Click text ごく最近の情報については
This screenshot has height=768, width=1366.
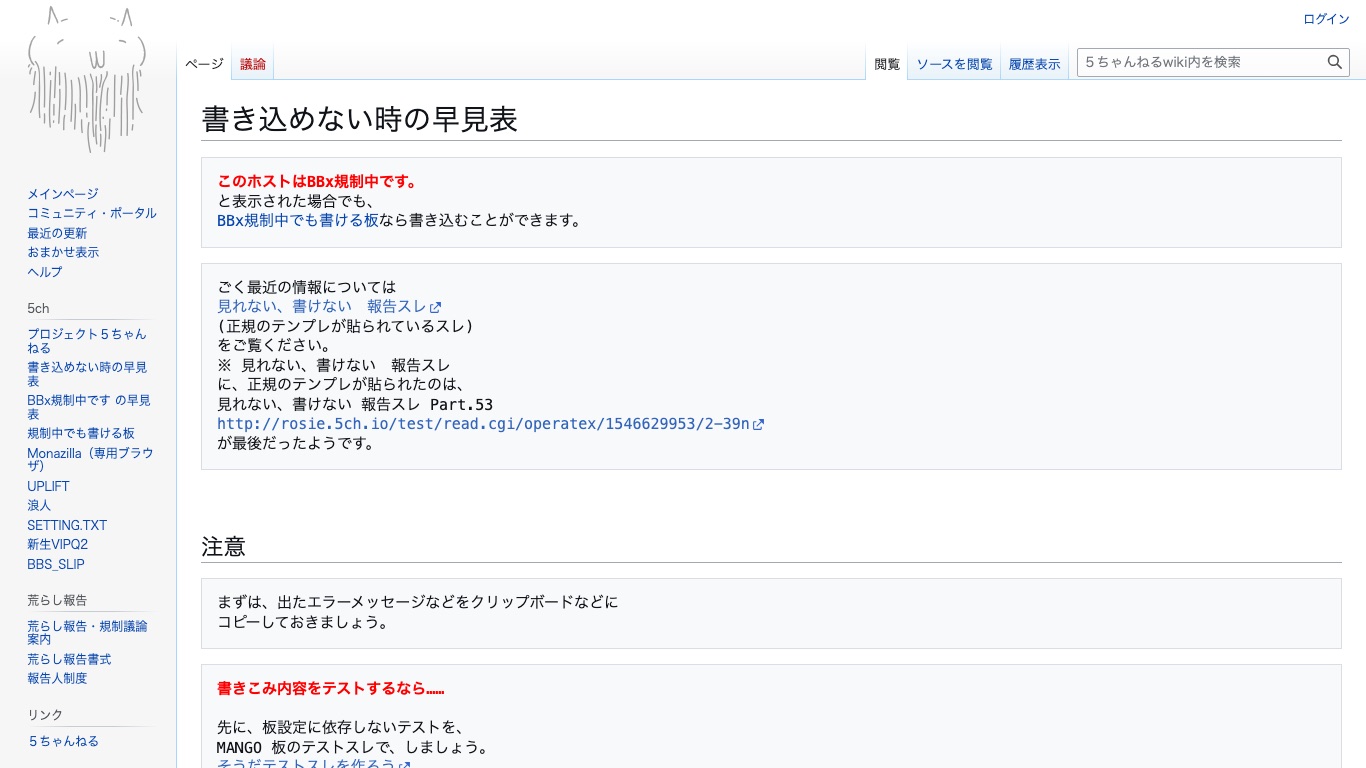(x=307, y=287)
